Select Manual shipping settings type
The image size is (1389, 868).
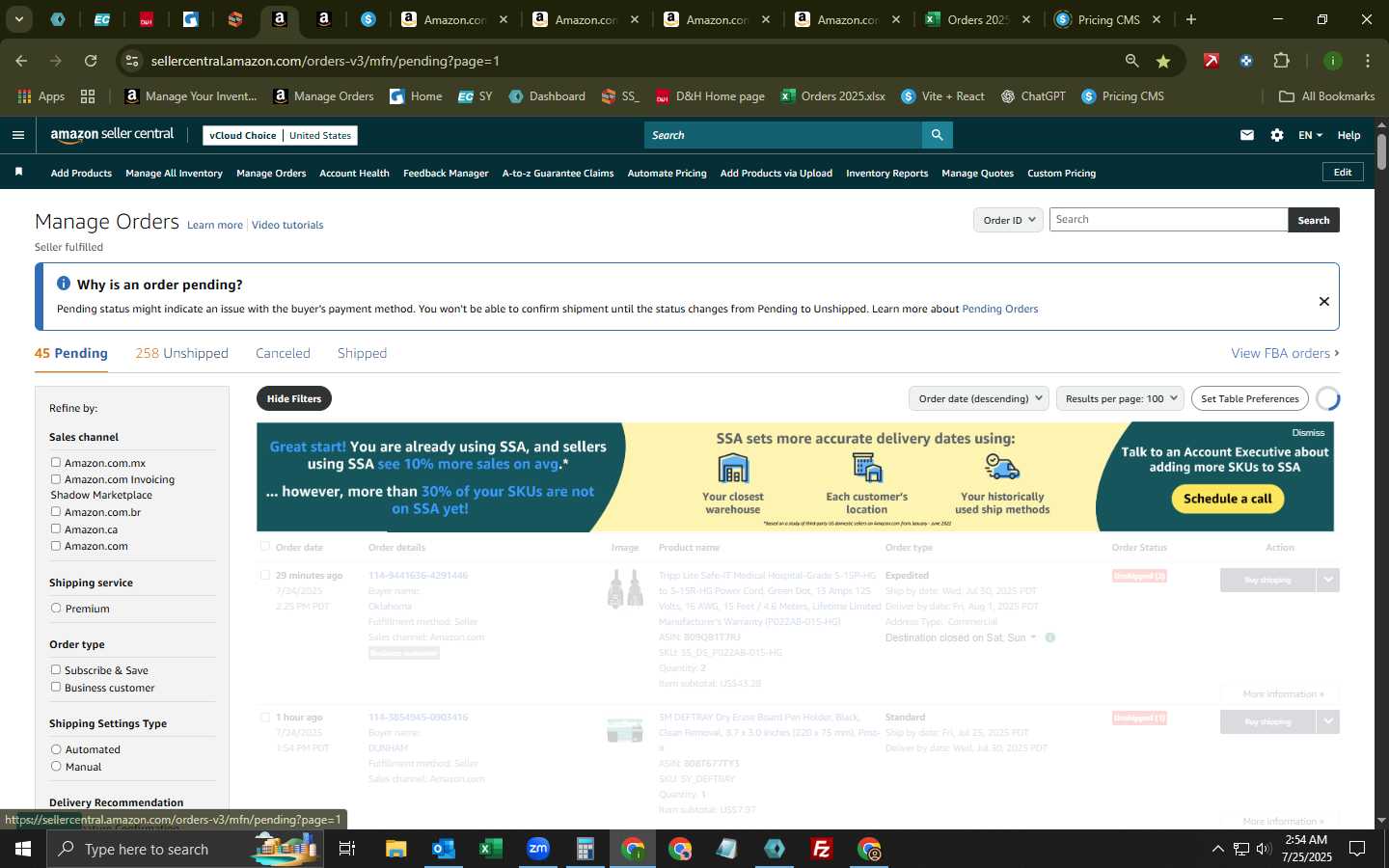click(56, 767)
